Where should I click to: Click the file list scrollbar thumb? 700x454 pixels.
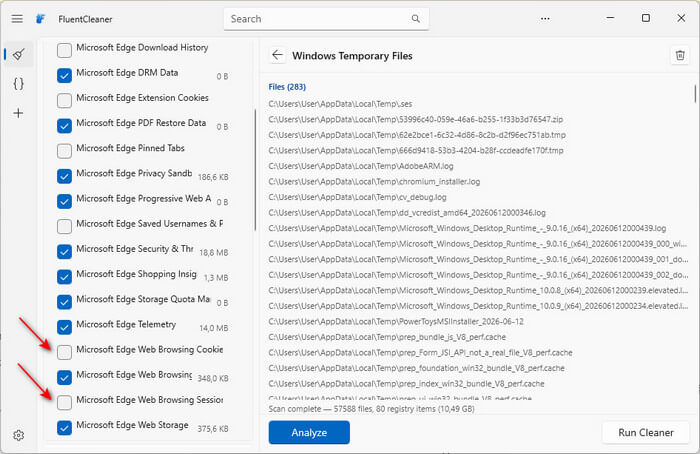pyautogui.click(x=695, y=93)
